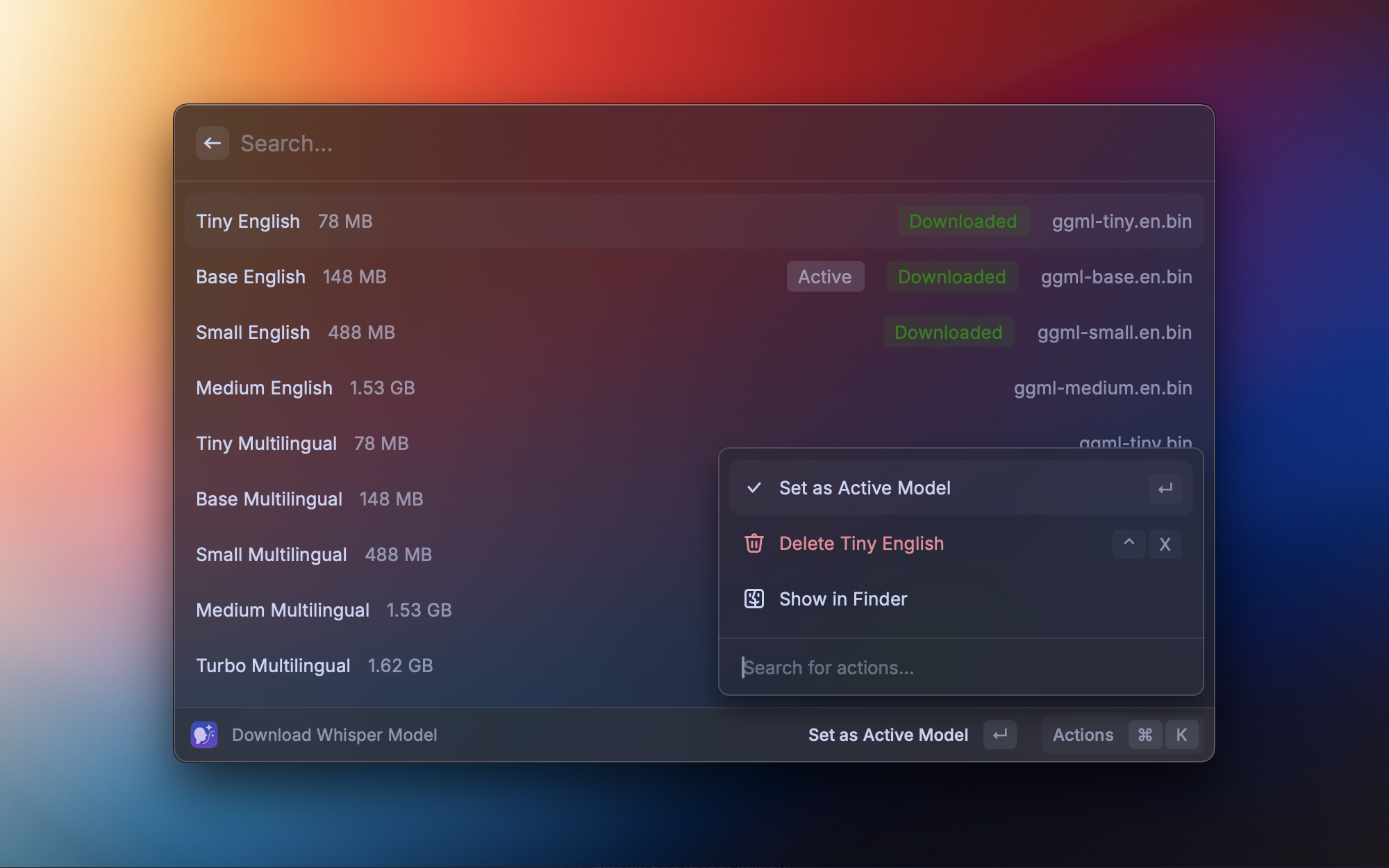The image size is (1389, 868).
Task: Click the K shortcut key badge
Action: 1181,735
